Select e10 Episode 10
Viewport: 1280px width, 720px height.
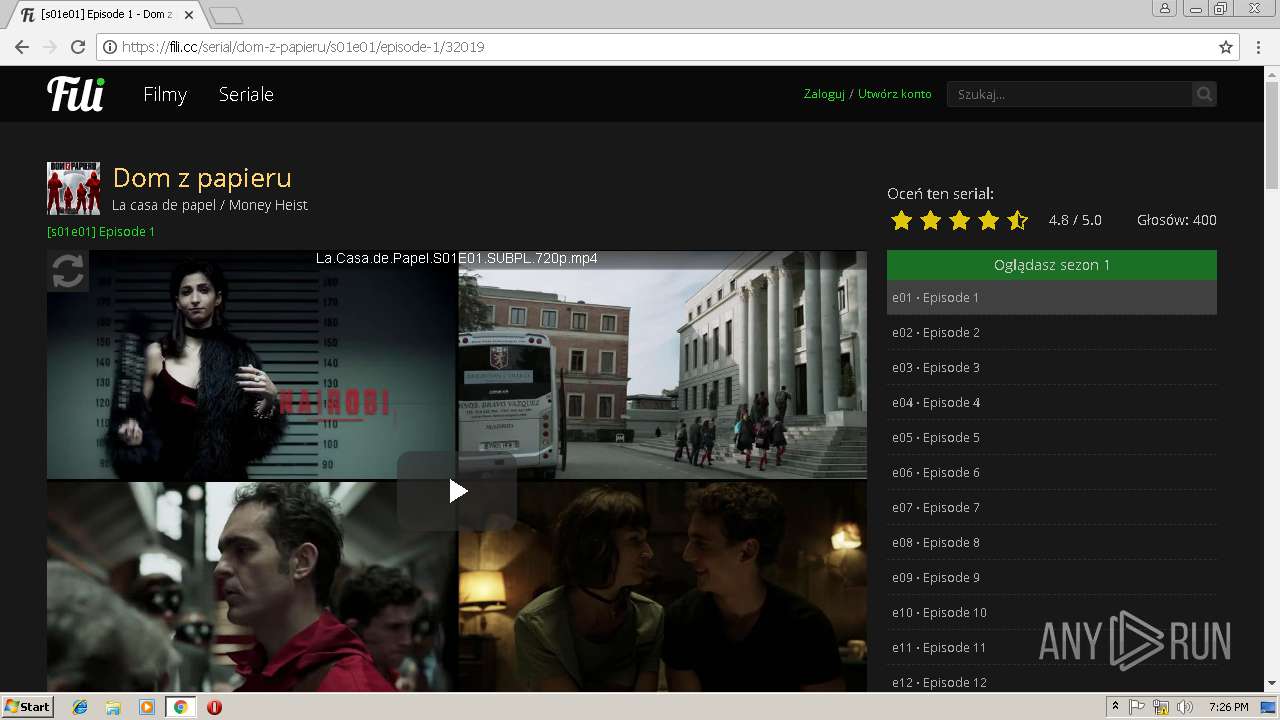pyautogui.click(x=1052, y=612)
